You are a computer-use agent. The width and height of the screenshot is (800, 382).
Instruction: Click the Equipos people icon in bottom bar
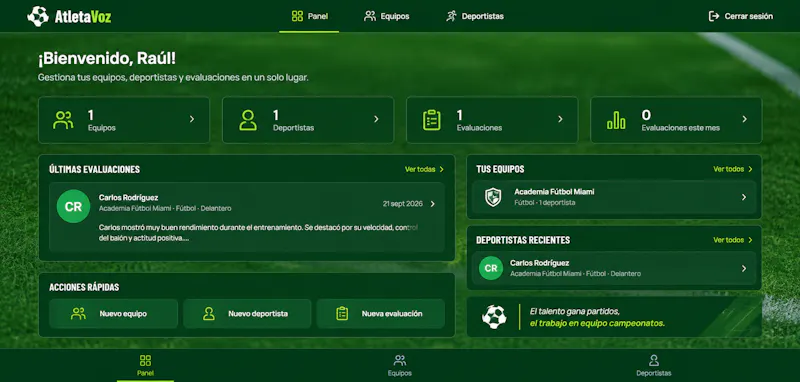coord(400,361)
